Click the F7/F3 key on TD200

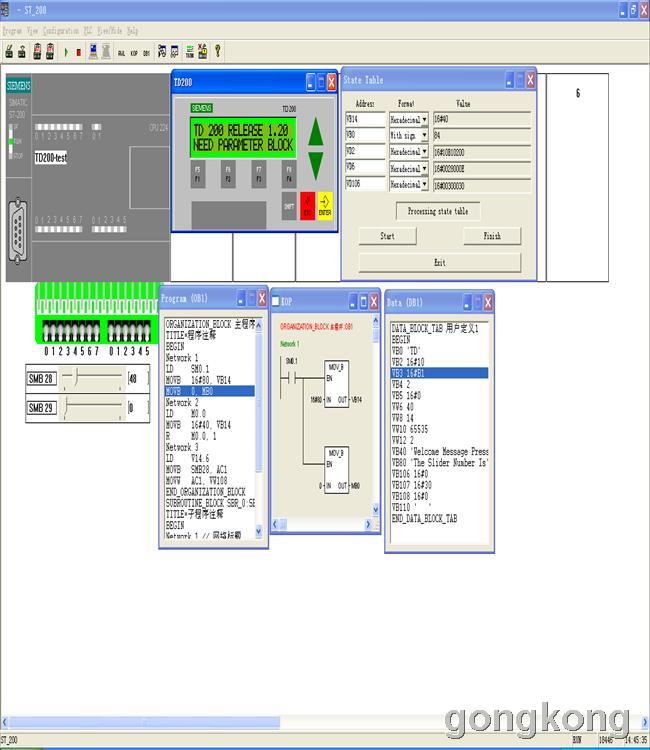coord(259,174)
